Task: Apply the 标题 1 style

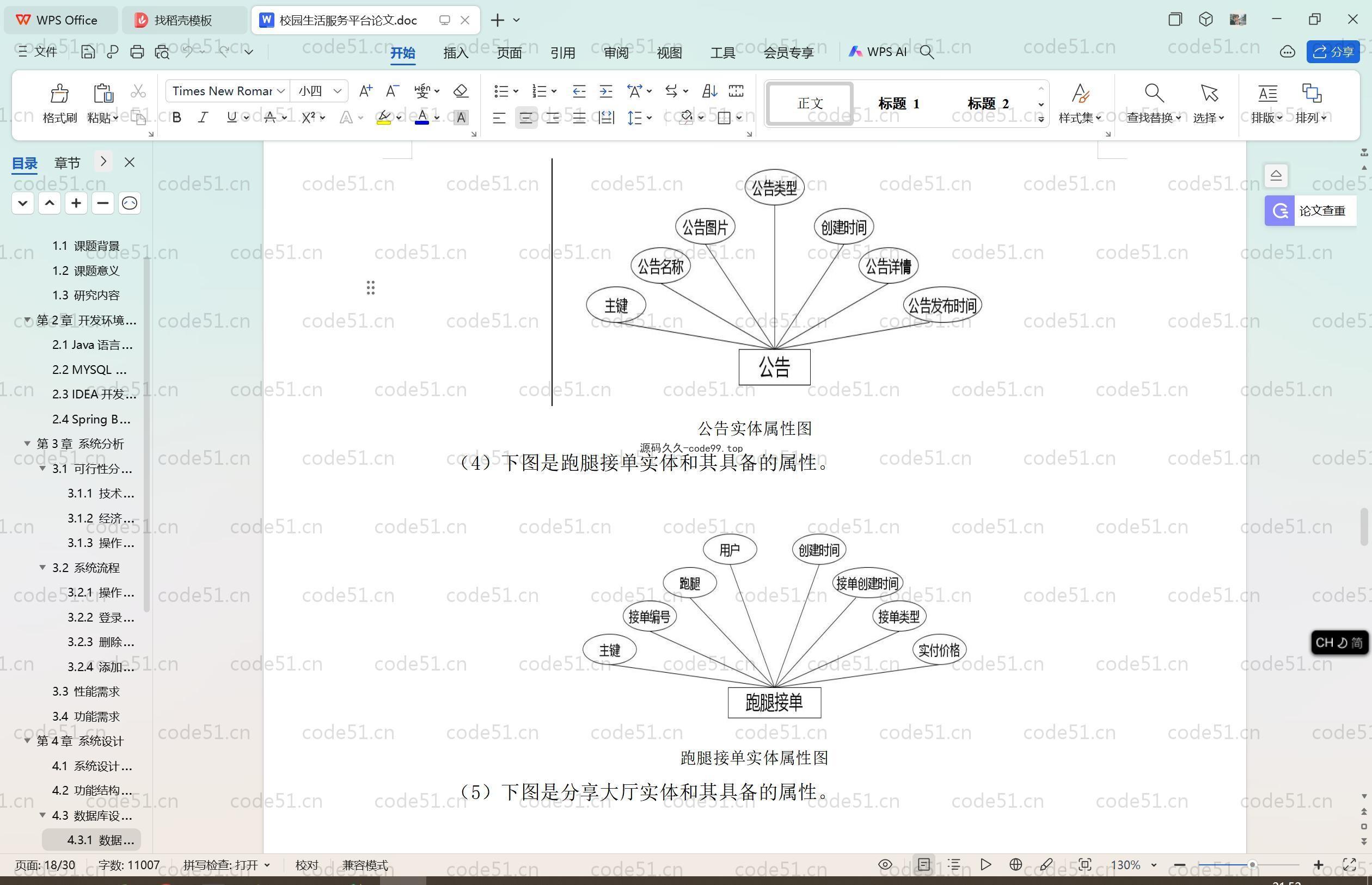Action: [898, 103]
